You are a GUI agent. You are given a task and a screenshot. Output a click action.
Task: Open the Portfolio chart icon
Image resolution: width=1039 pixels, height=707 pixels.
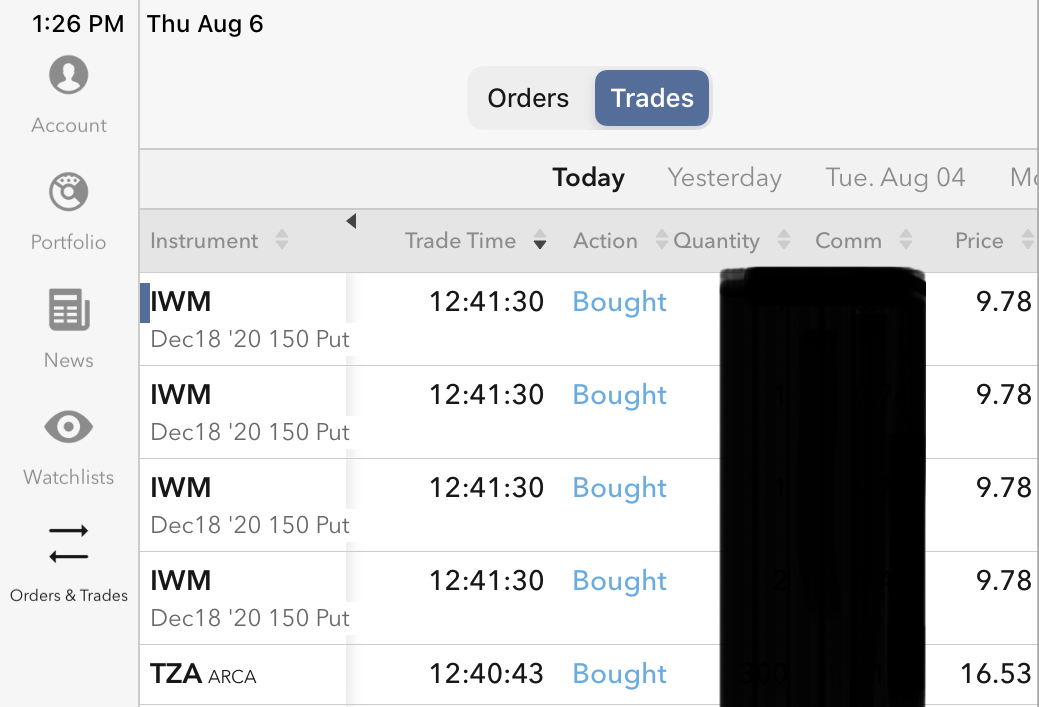(68, 192)
